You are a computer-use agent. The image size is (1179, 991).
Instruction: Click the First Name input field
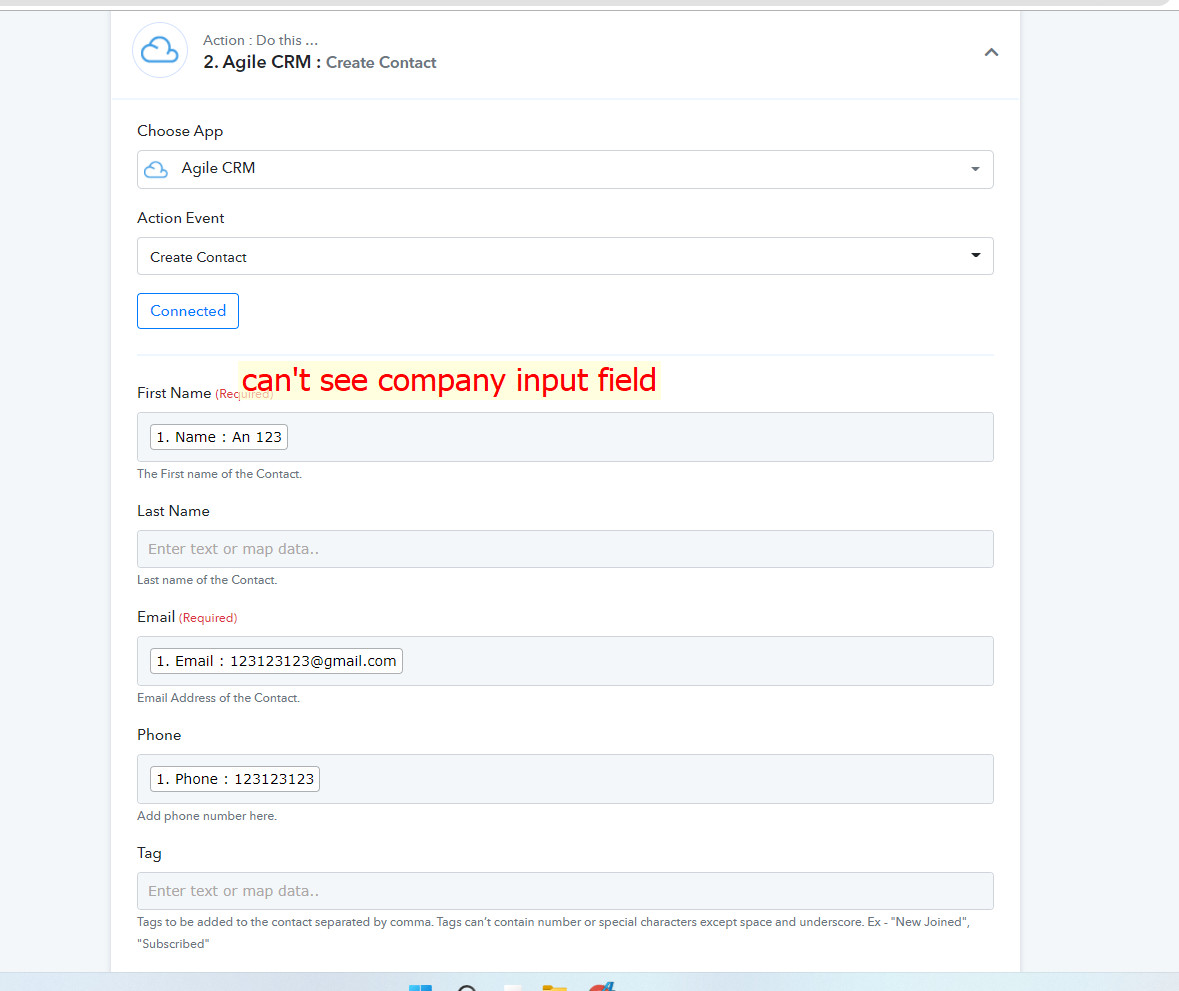click(565, 437)
